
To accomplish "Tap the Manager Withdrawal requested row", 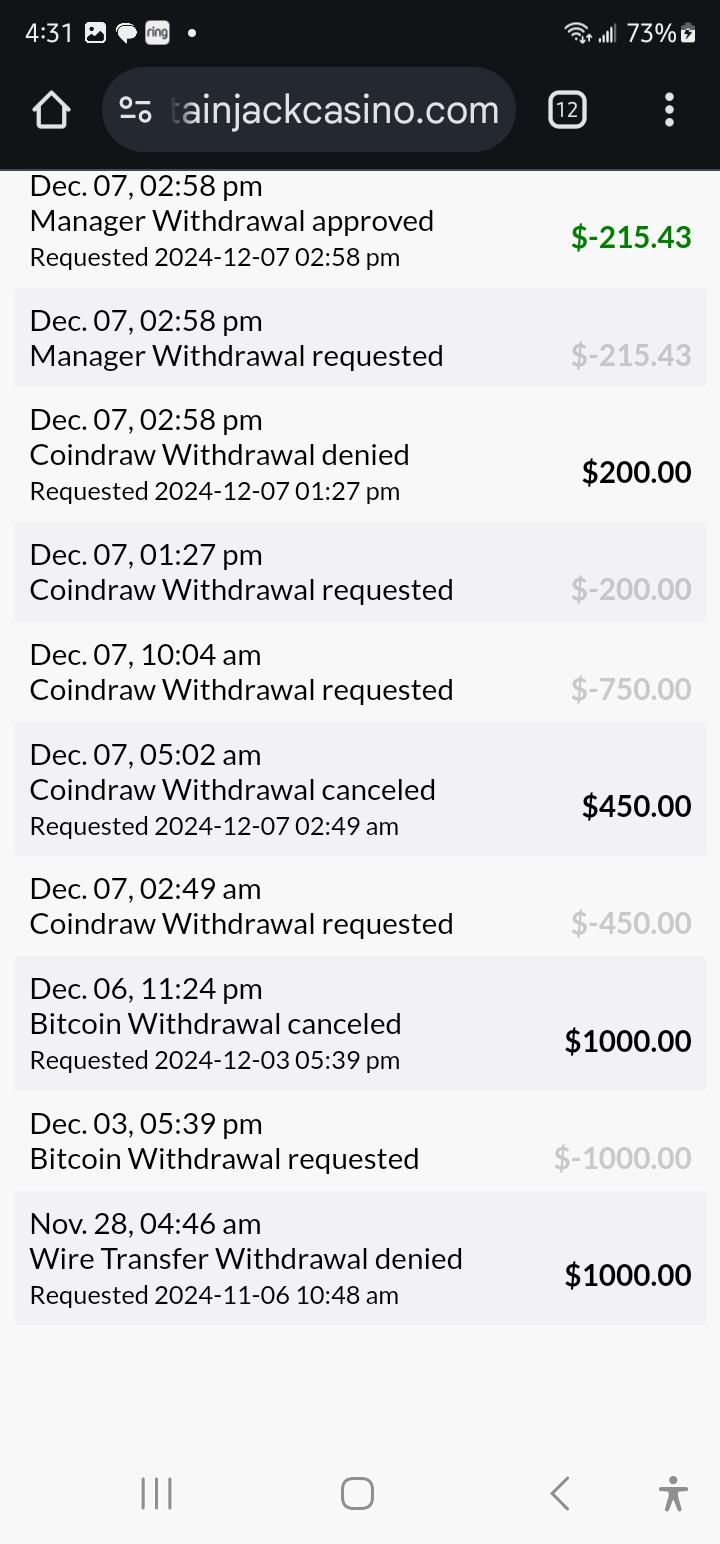I will [236, 356].
